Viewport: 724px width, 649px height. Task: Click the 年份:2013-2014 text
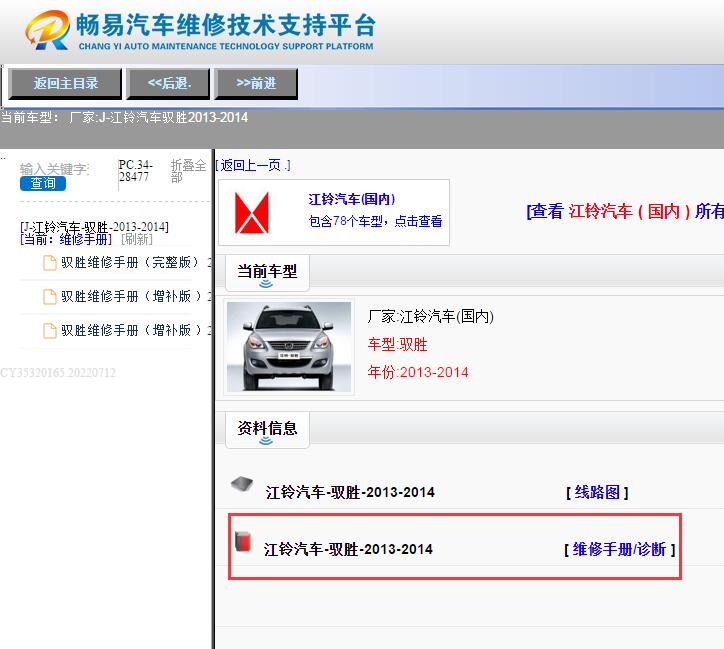click(418, 372)
